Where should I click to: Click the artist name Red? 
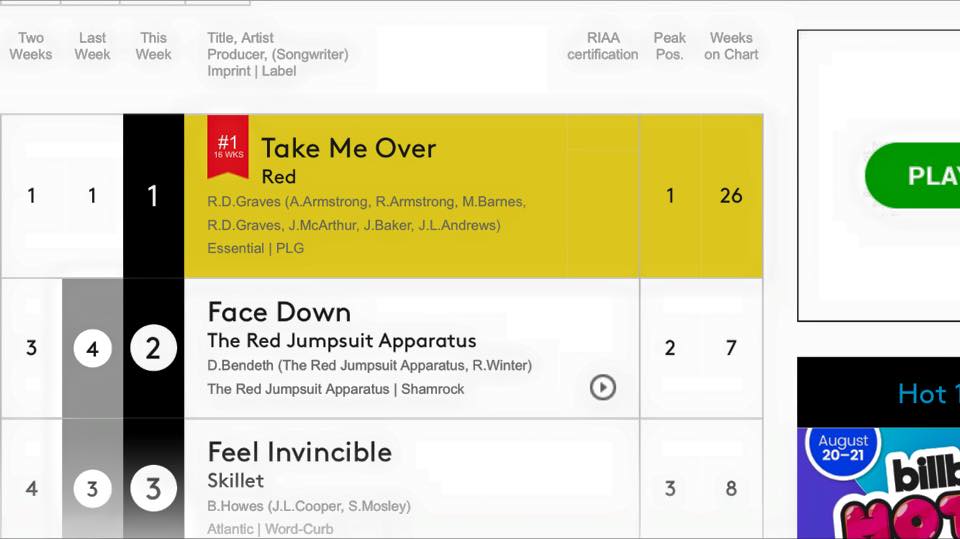point(278,177)
